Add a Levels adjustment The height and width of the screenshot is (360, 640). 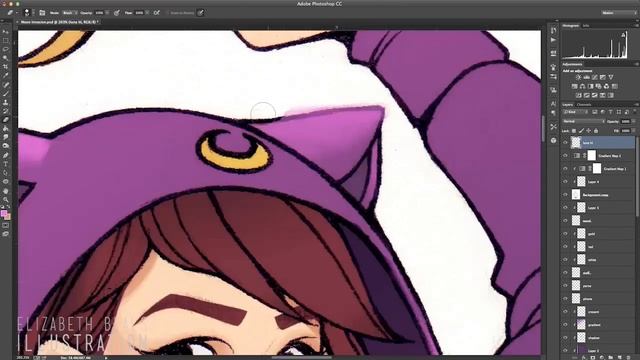587,77
